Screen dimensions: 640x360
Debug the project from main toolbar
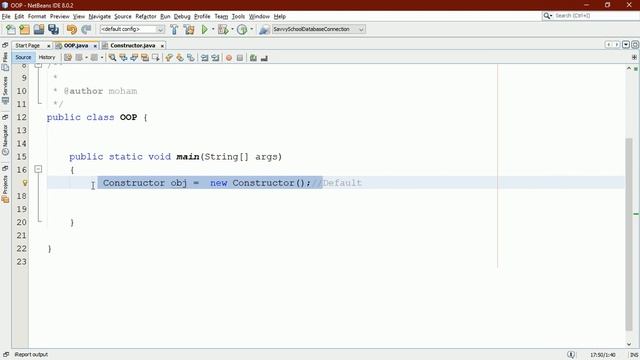(x=223, y=29)
